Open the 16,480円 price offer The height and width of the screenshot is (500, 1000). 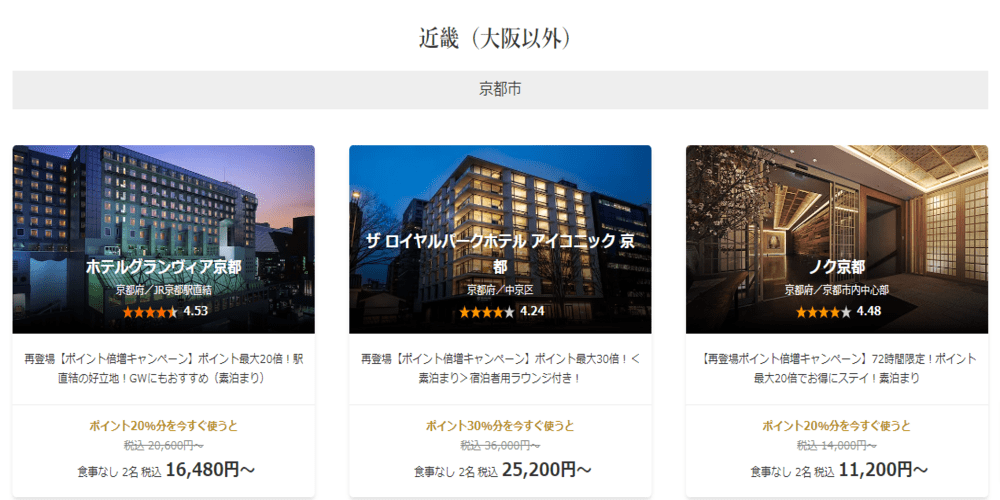[x=166, y=470]
